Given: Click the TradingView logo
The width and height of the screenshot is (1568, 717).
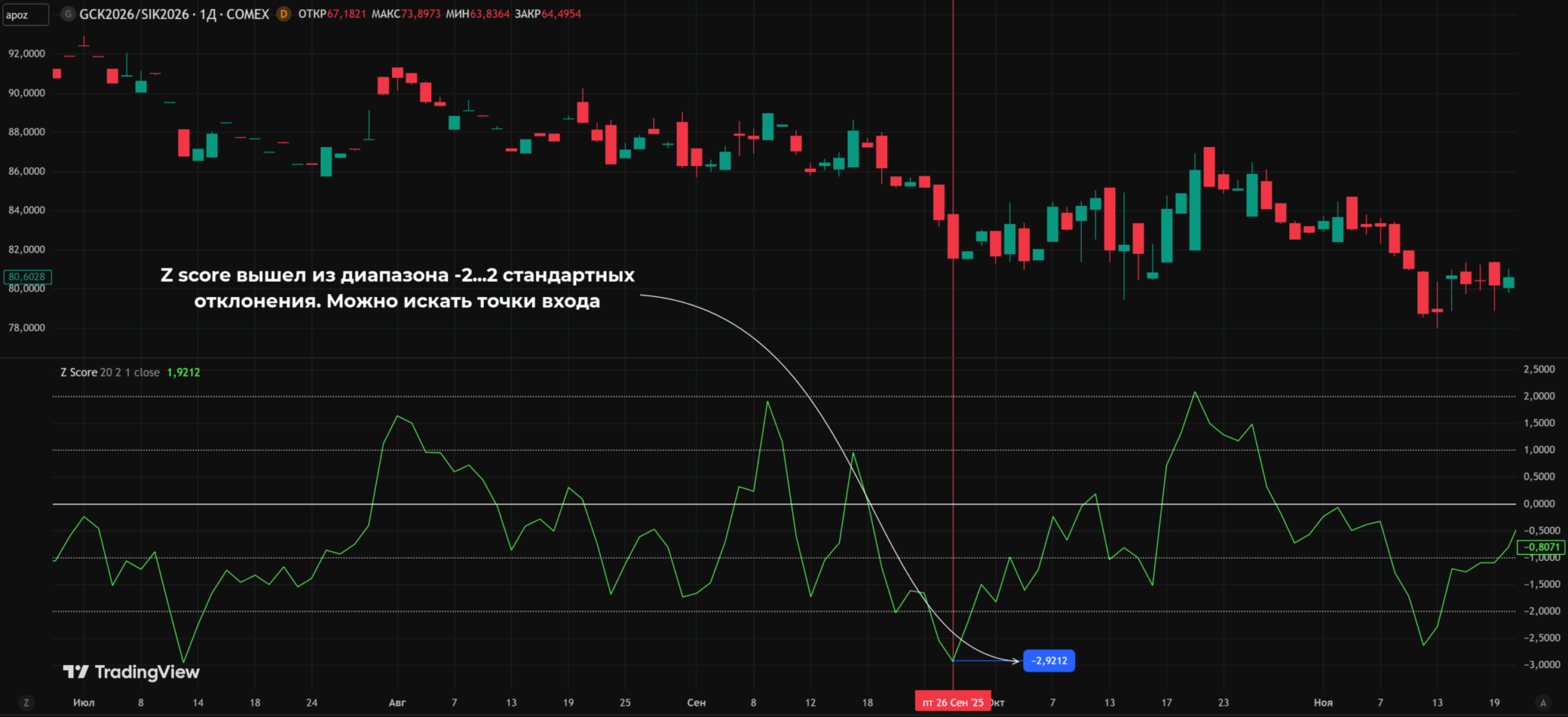Looking at the screenshot, I should pyautogui.click(x=131, y=672).
